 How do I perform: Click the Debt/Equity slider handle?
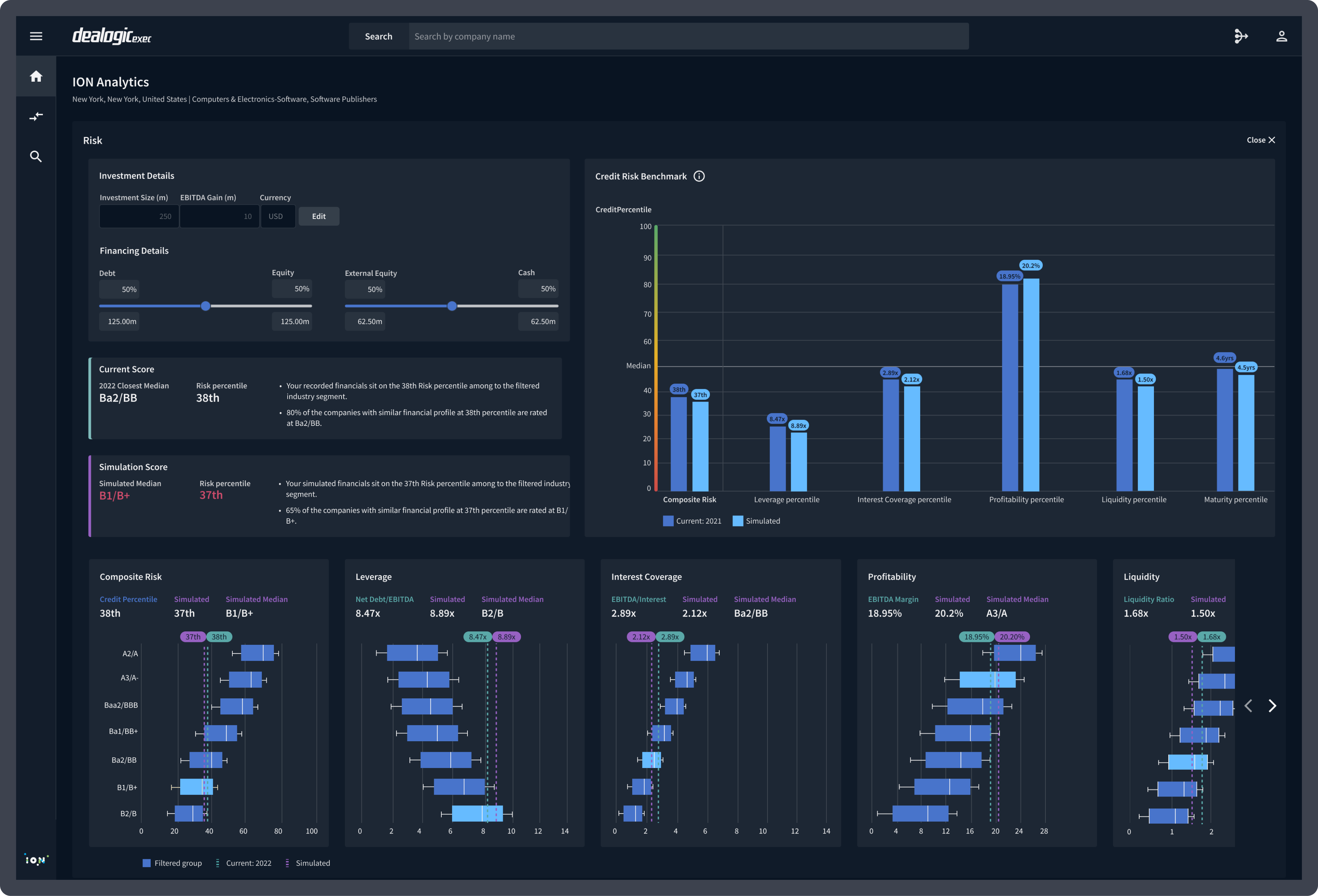pyautogui.click(x=206, y=306)
